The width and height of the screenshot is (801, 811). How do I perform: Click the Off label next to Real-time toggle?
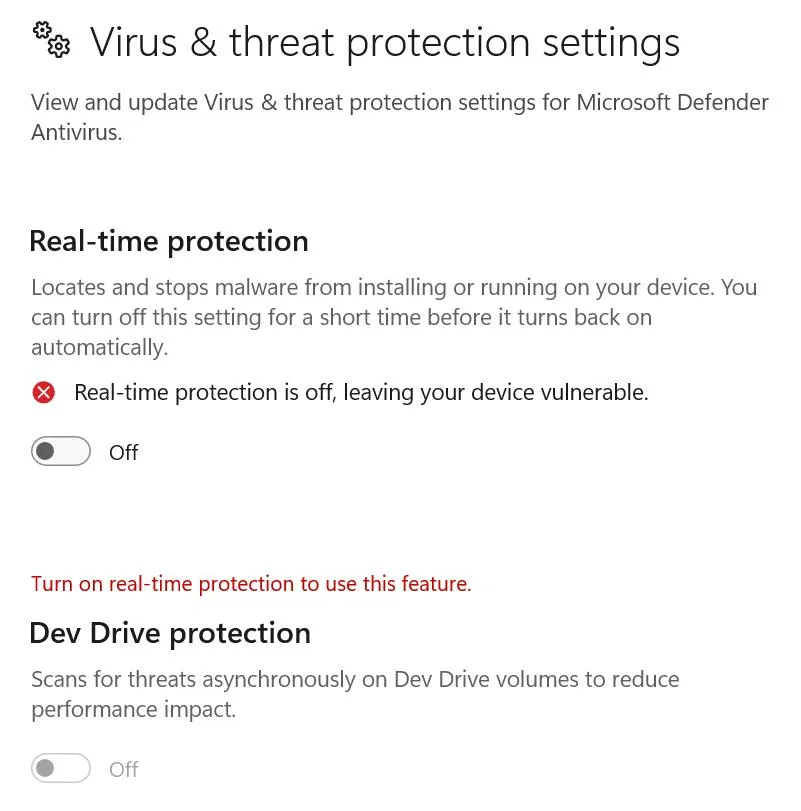coord(123,453)
